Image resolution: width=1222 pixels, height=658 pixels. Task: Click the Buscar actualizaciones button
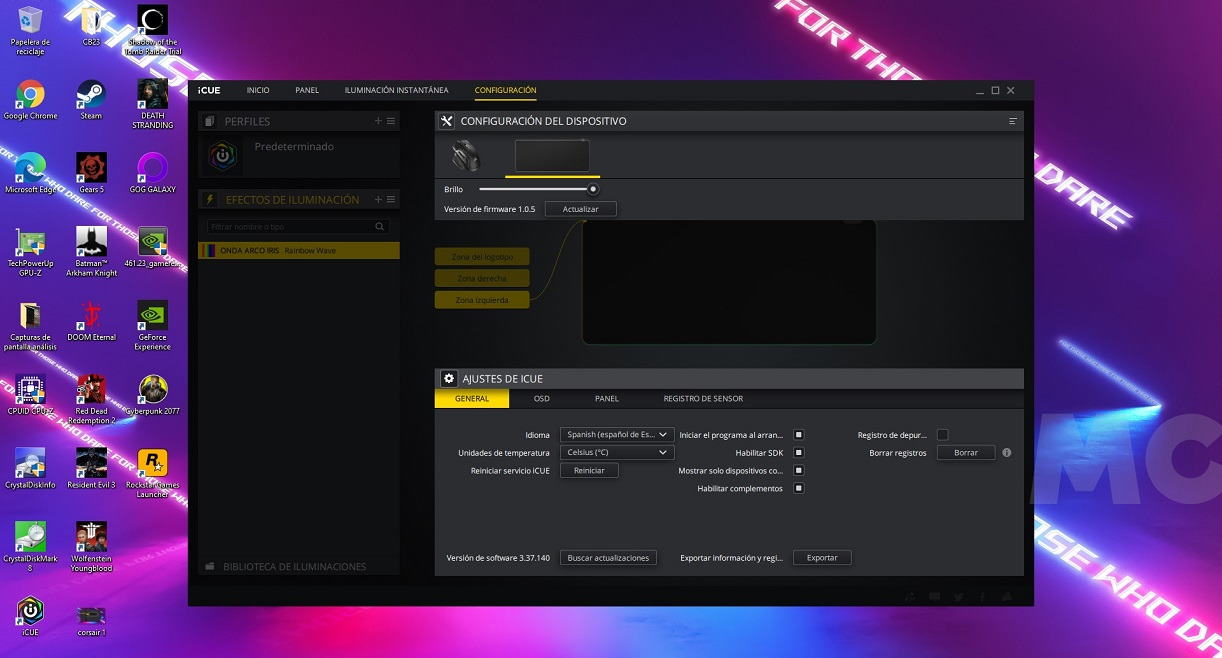[608, 558]
